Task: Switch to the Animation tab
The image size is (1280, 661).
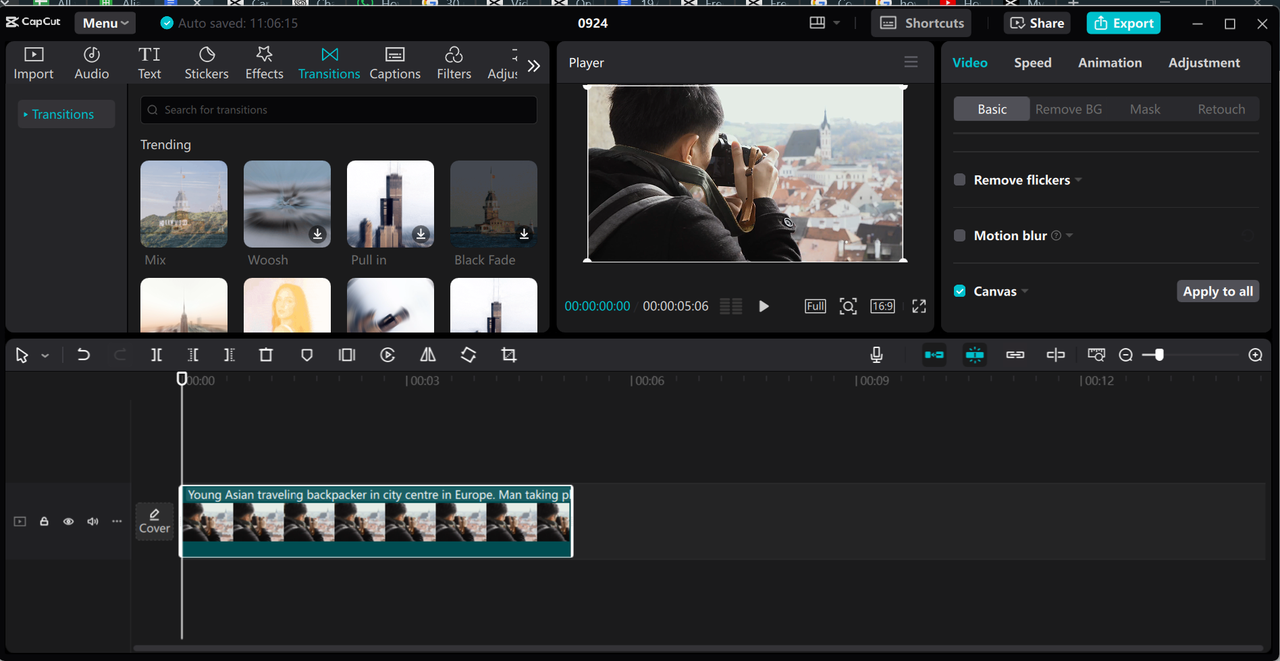Action: [1110, 62]
